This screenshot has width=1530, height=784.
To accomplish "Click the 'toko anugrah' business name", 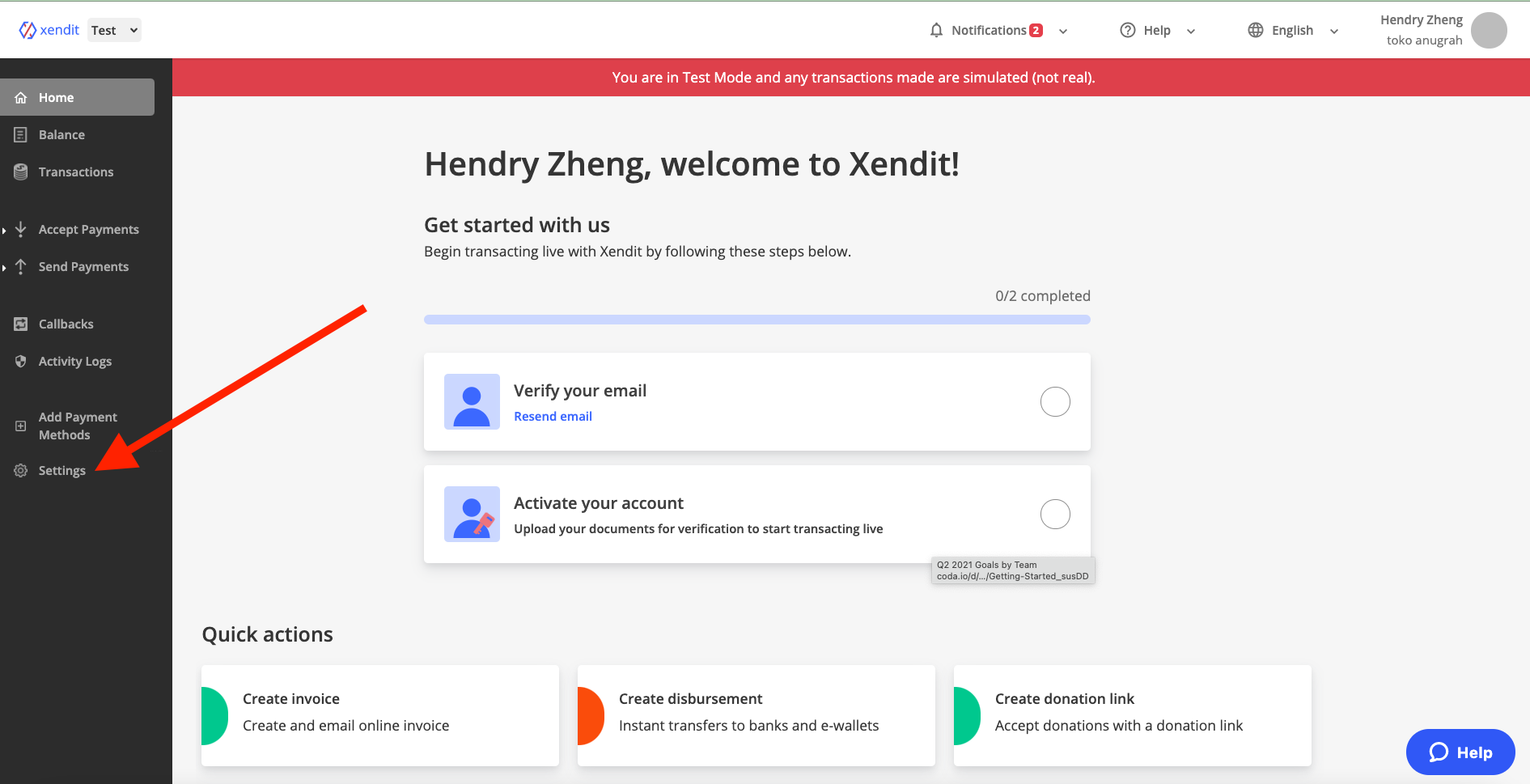I will tap(1424, 40).
